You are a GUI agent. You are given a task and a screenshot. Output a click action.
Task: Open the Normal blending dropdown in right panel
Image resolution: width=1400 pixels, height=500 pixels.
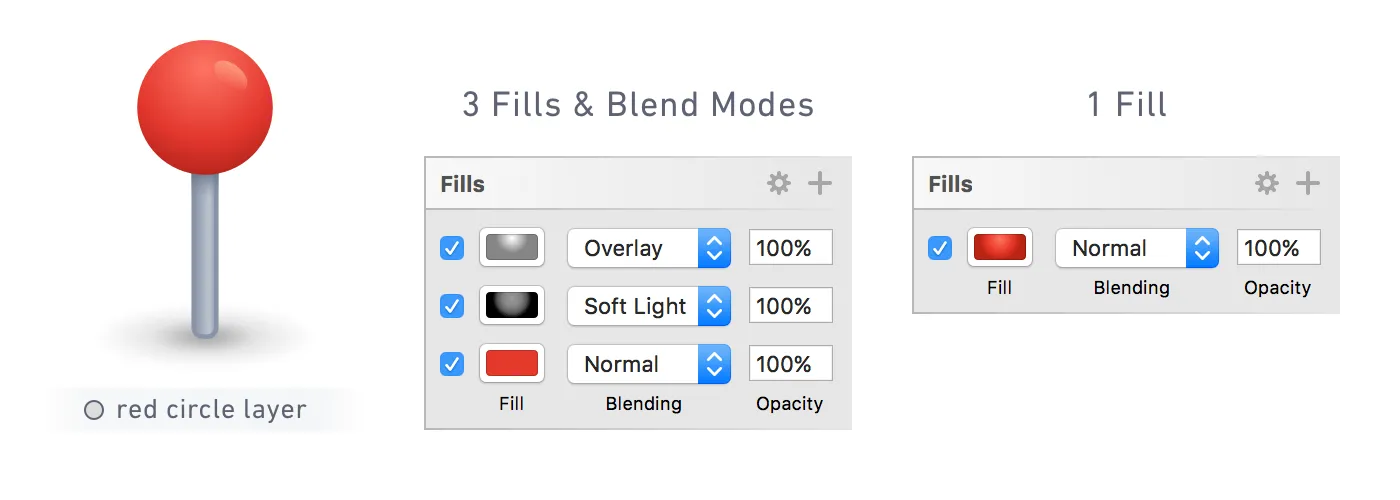[1137, 248]
